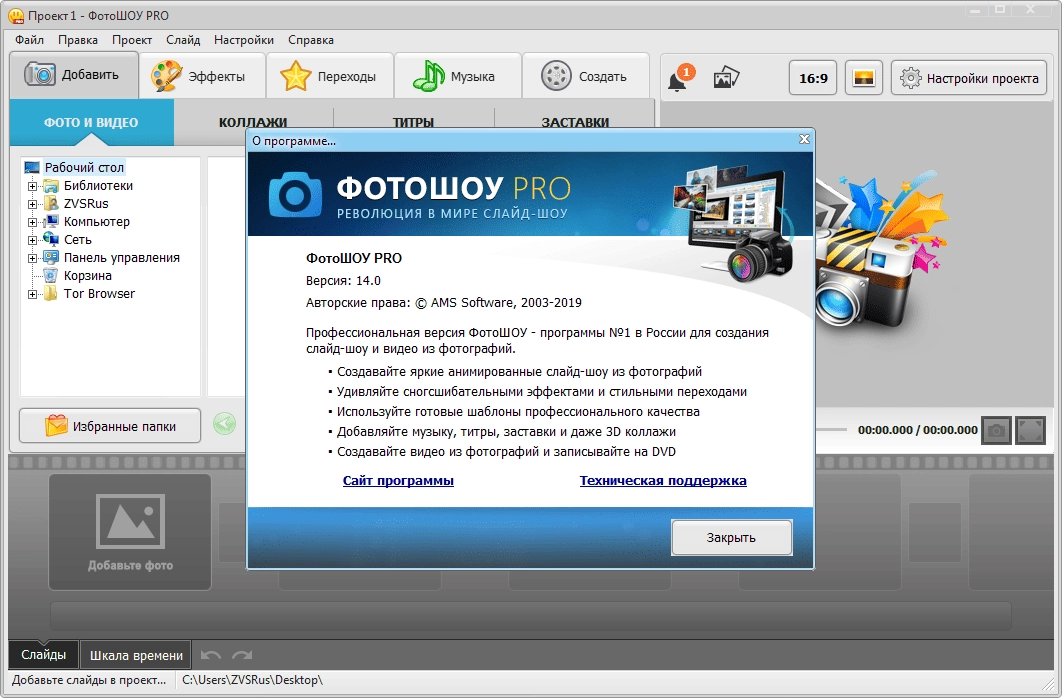Select the Панель управления icon
Screen dimensions: 1062x698
[x=51, y=258]
